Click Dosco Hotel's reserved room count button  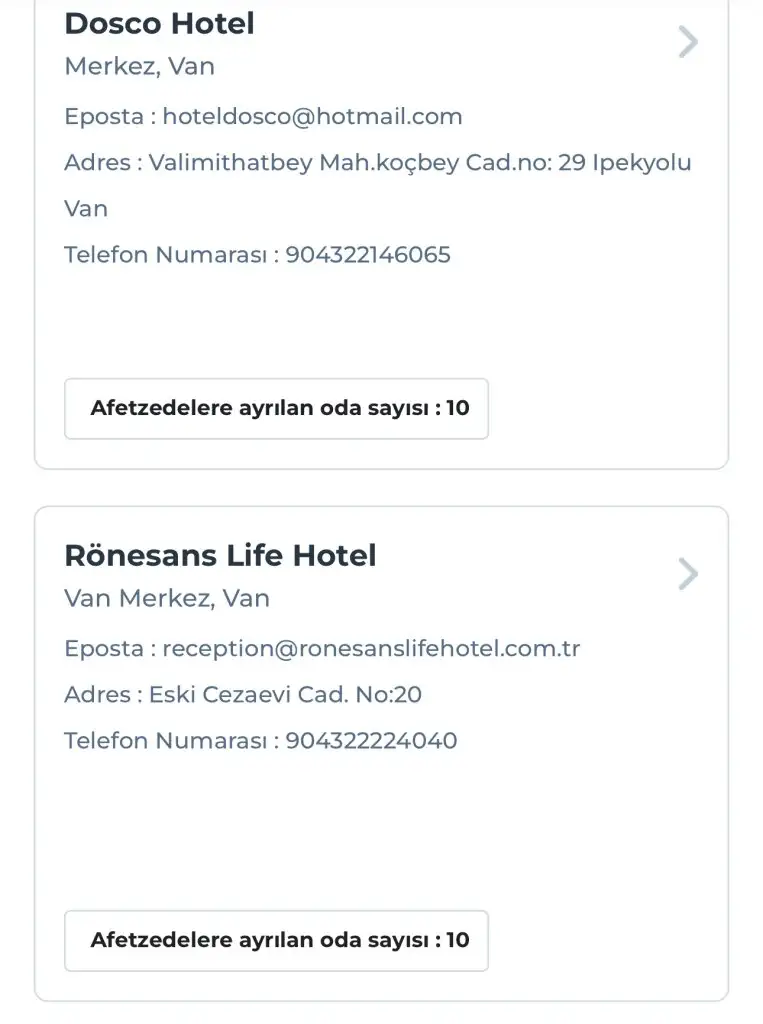276,408
